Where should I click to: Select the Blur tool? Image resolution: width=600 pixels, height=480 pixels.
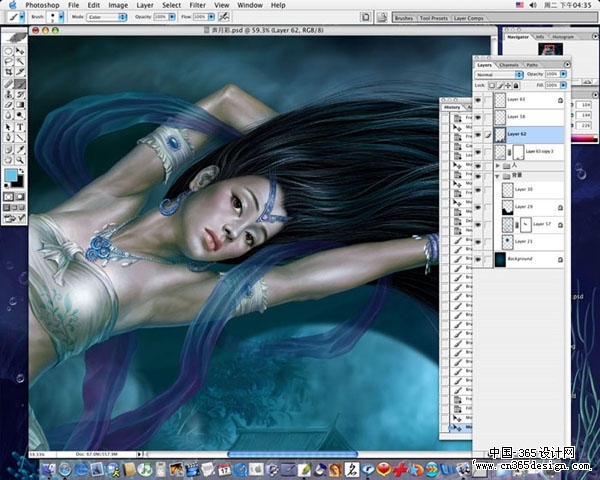coord(8,115)
